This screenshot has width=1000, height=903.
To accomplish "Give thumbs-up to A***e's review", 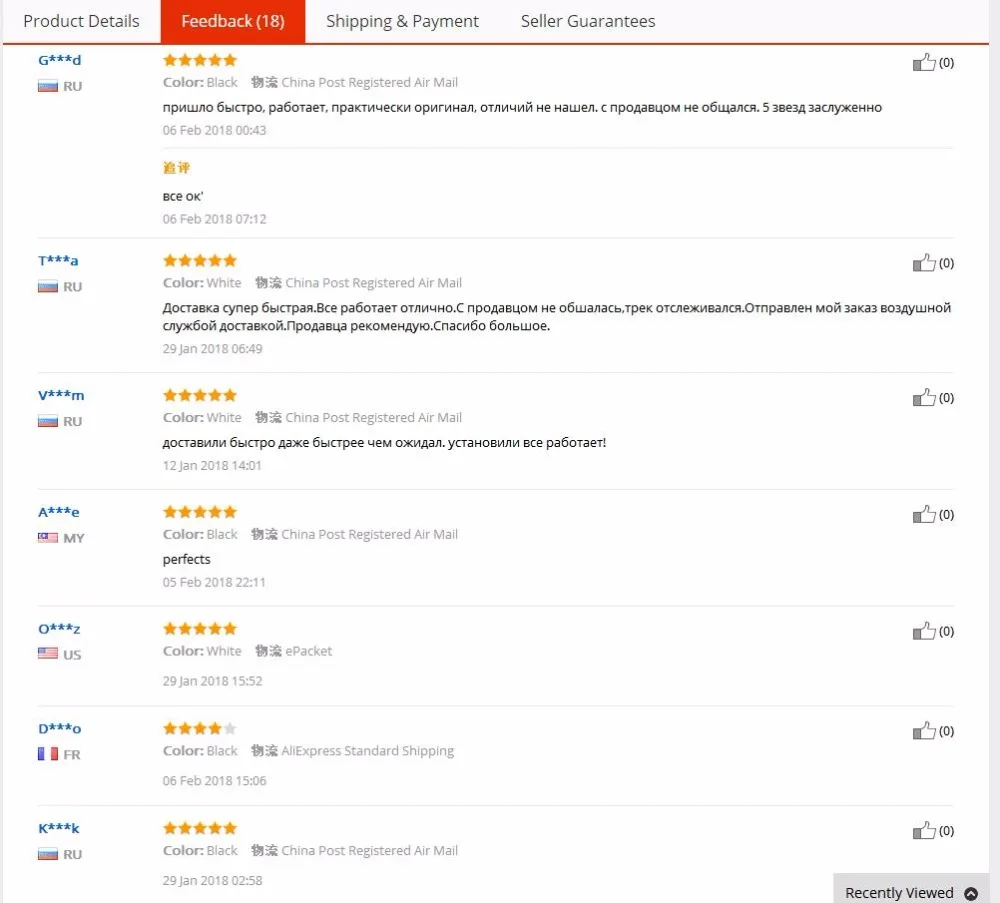I will coord(923,514).
